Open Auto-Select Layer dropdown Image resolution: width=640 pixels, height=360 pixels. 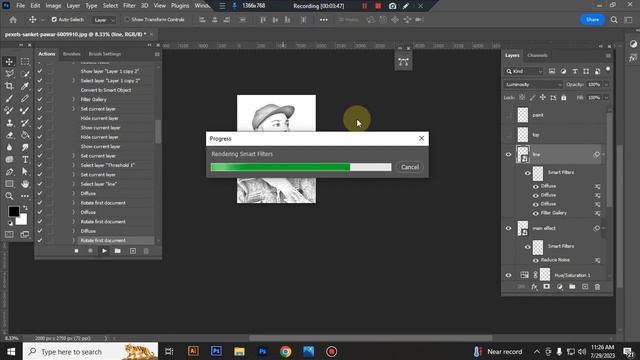click(103, 20)
